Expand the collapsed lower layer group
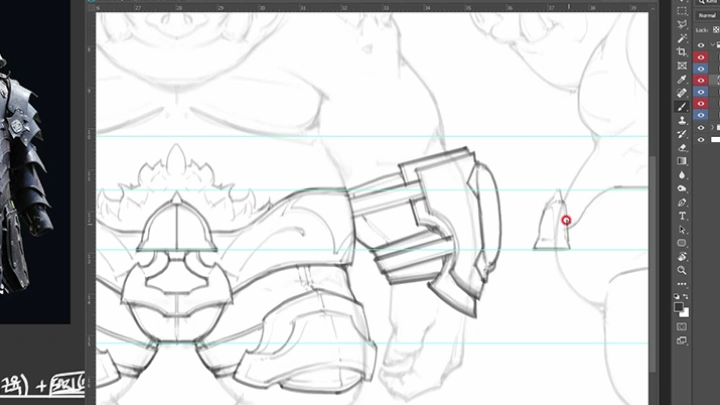This screenshot has height=405, width=720. (713, 128)
